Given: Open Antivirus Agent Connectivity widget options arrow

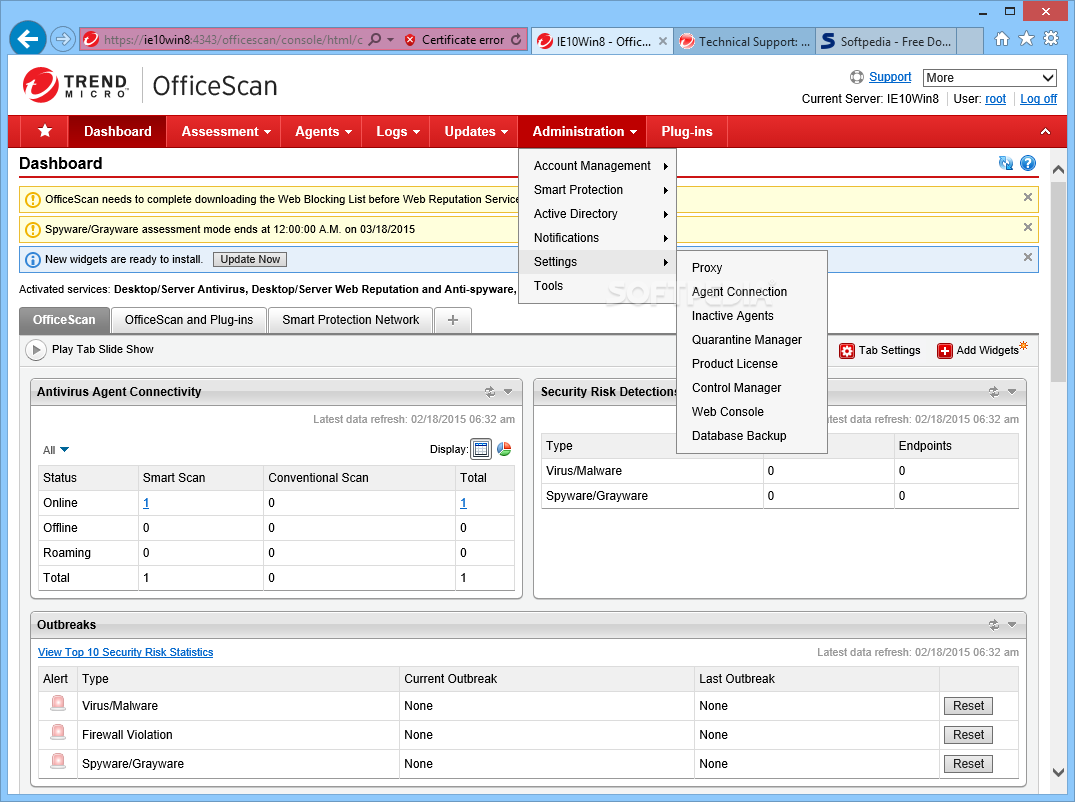Looking at the screenshot, I should pos(508,392).
